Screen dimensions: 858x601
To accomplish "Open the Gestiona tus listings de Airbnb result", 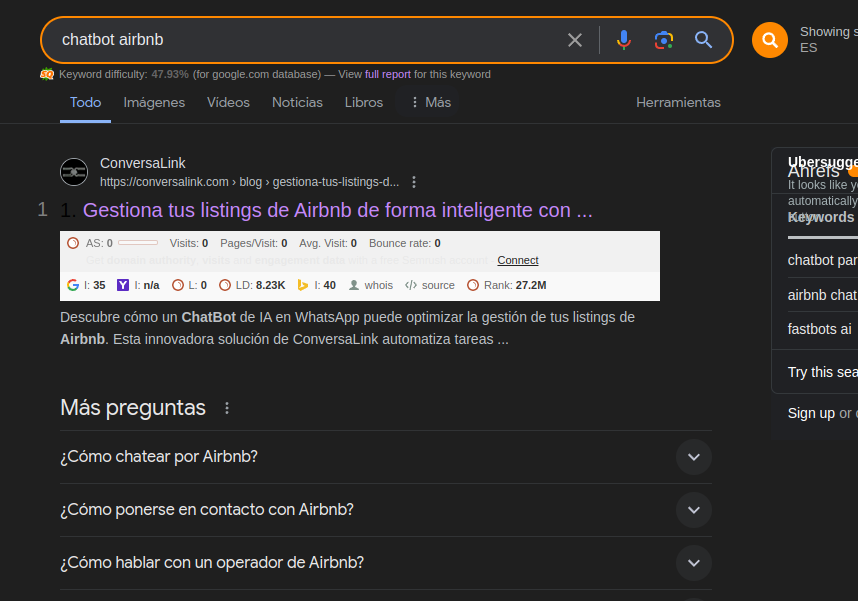I will point(337,210).
